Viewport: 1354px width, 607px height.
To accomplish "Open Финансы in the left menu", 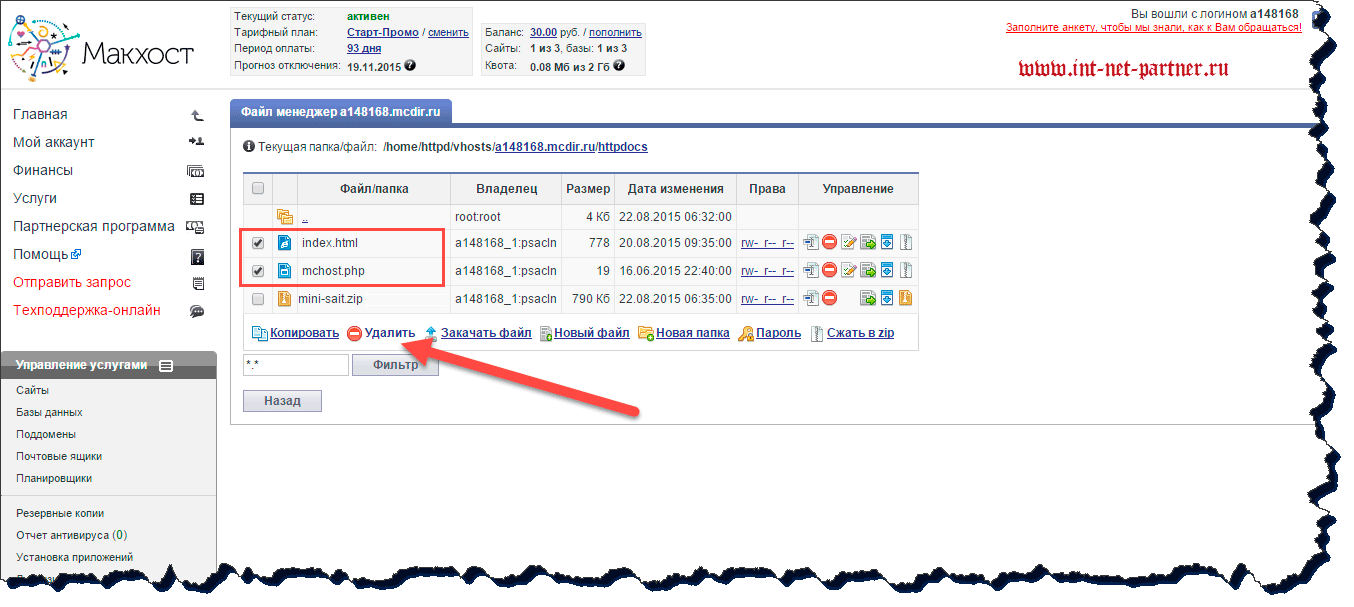I will point(43,171).
